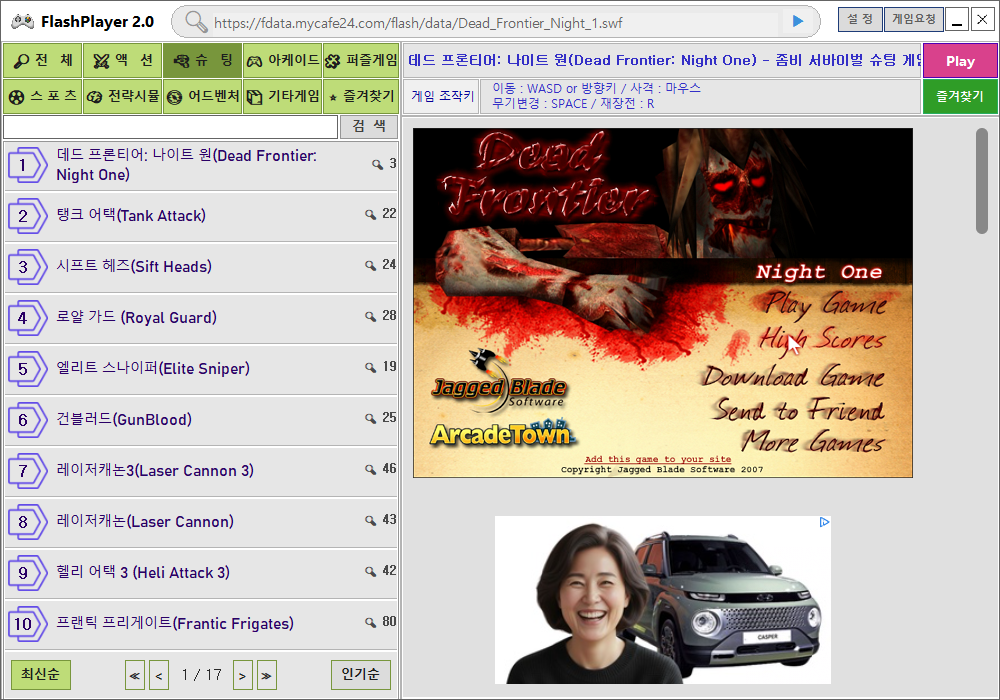Click the number 4 arrow icon
The width and height of the screenshot is (1000, 700).
(27, 318)
